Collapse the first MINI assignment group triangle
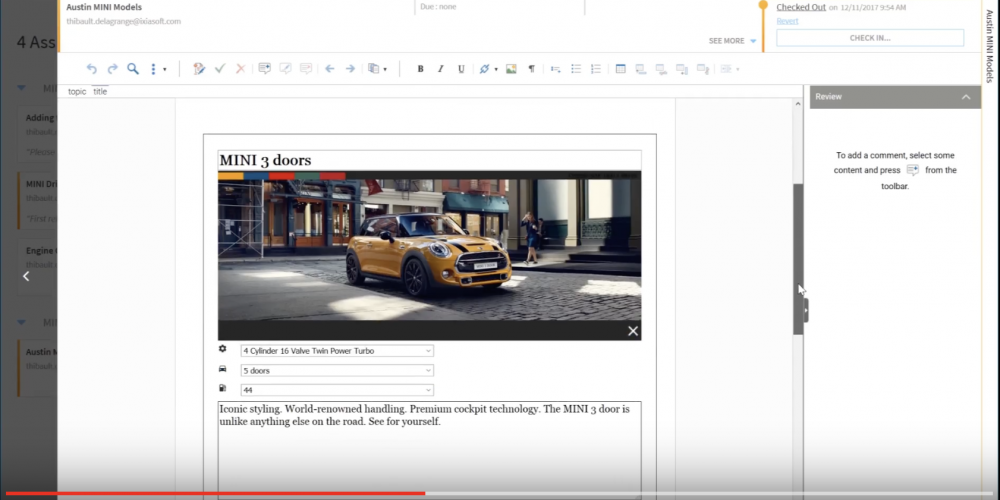Viewport: 1000px width, 500px height. [21, 88]
